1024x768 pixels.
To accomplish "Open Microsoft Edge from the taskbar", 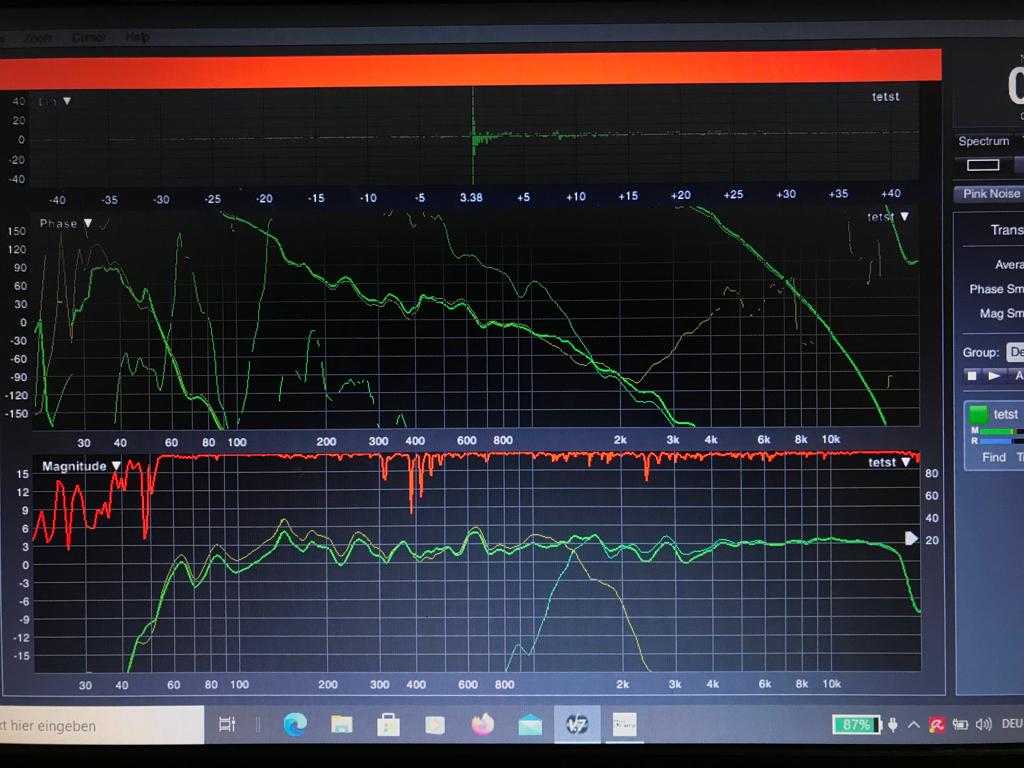I will pyautogui.click(x=294, y=725).
